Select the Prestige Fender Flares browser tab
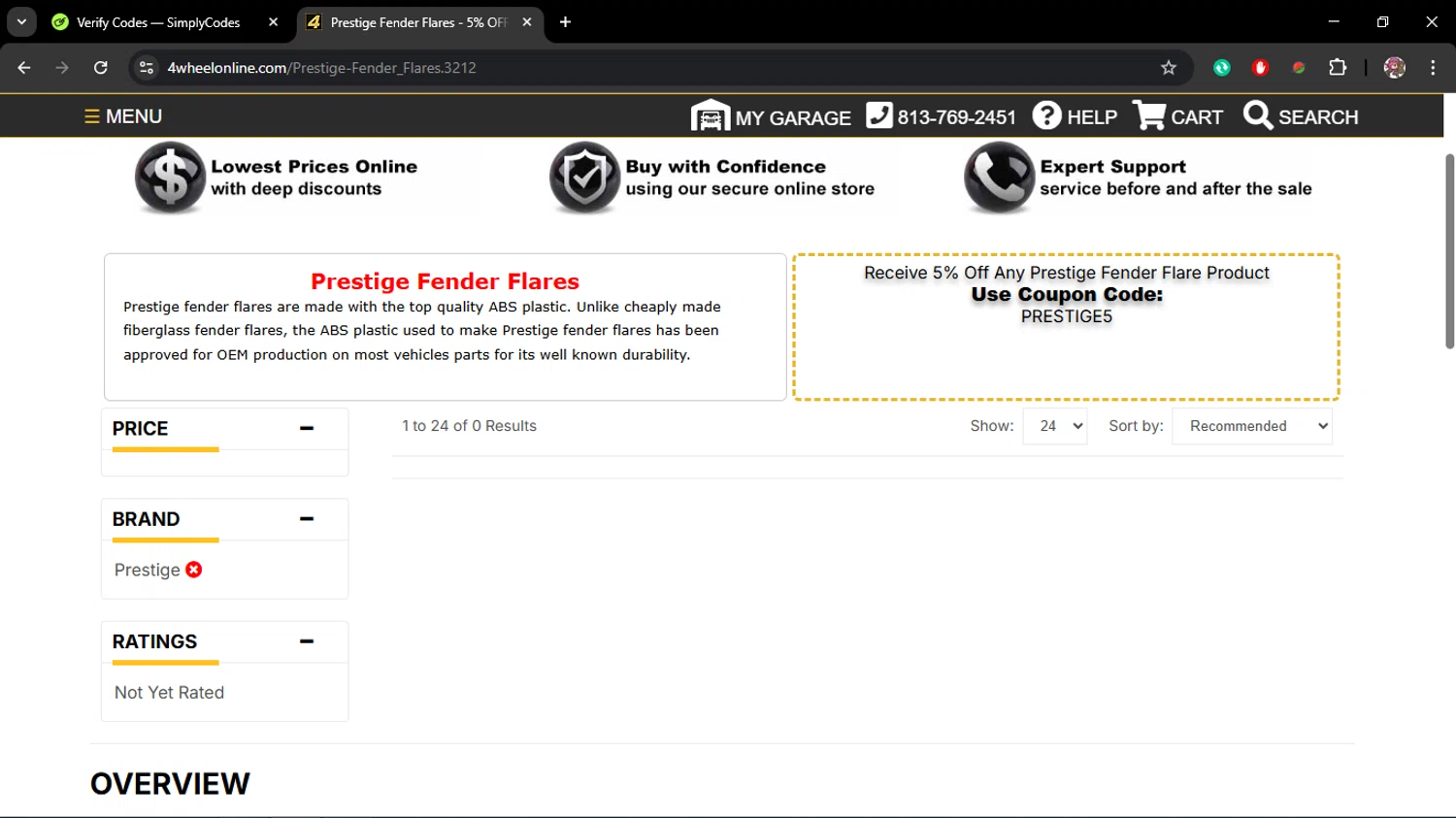The width and height of the screenshot is (1456, 818). click(x=419, y=22)
